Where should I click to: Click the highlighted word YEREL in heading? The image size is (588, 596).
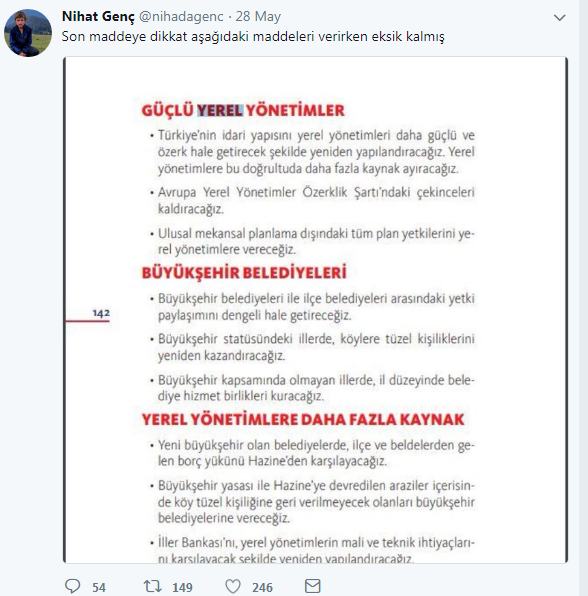220,110
